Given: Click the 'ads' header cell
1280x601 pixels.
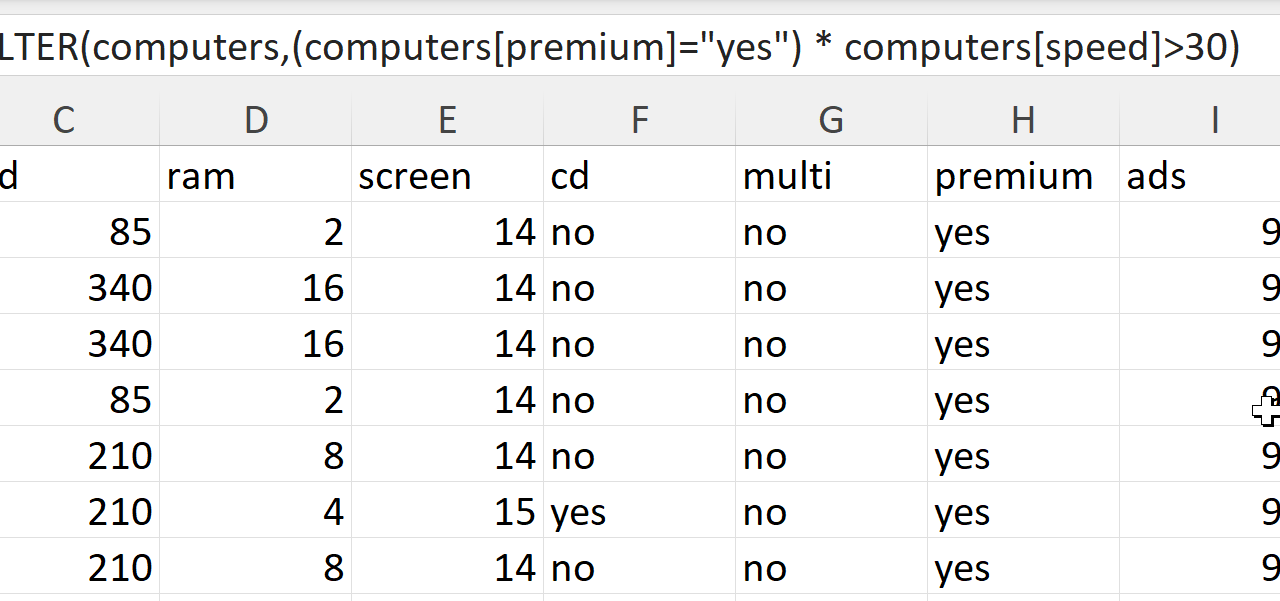Looking at the screenshot, I should (x=1200, y=176).
